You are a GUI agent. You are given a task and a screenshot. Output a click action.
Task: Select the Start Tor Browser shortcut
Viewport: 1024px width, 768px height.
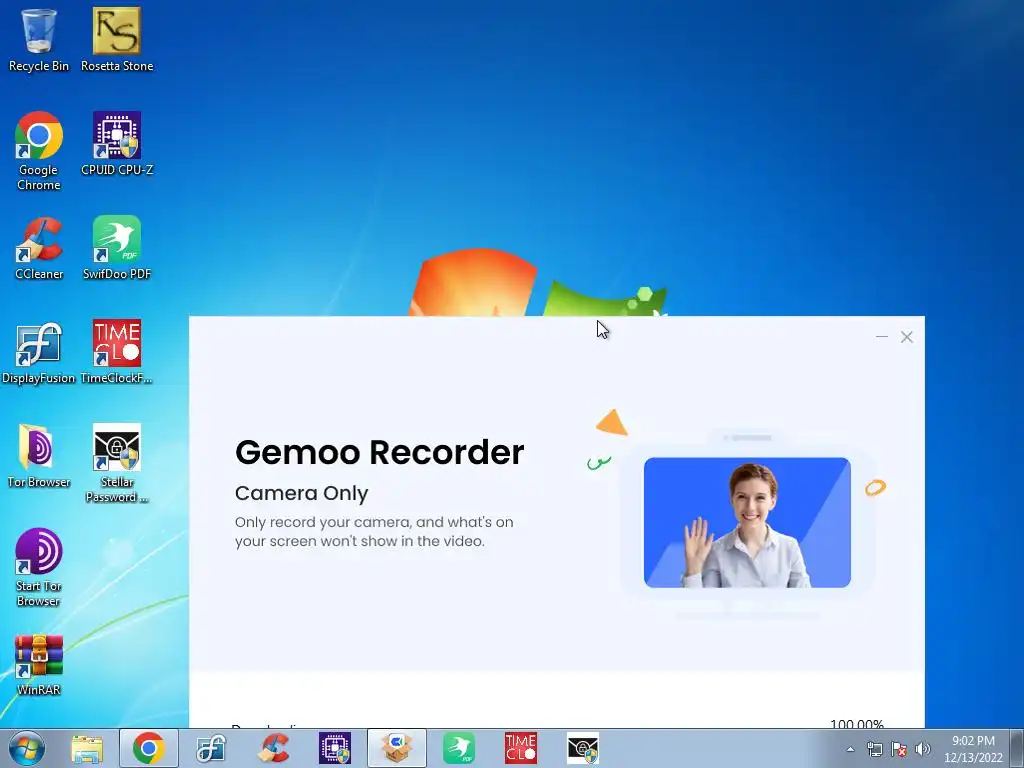39,567
